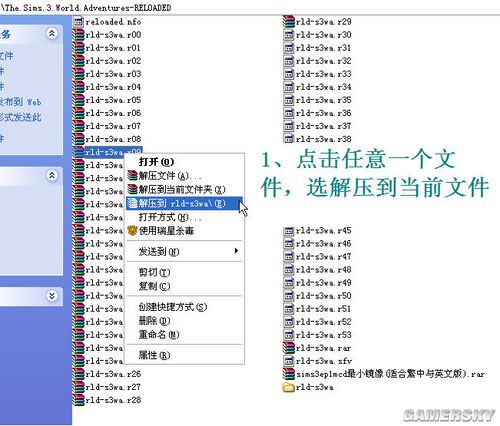
Task: Click 属性 in the context menu
Action: click(154, 355)
